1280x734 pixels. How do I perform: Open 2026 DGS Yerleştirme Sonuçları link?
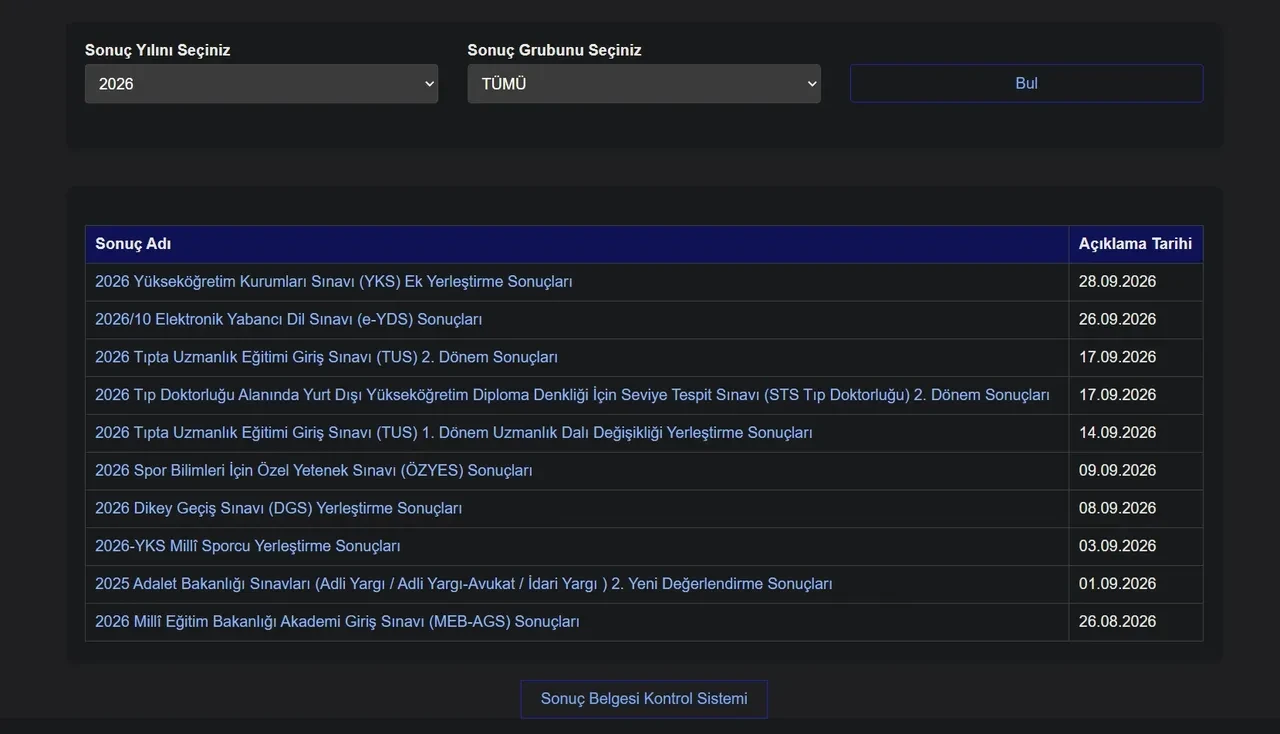point(279,509)
